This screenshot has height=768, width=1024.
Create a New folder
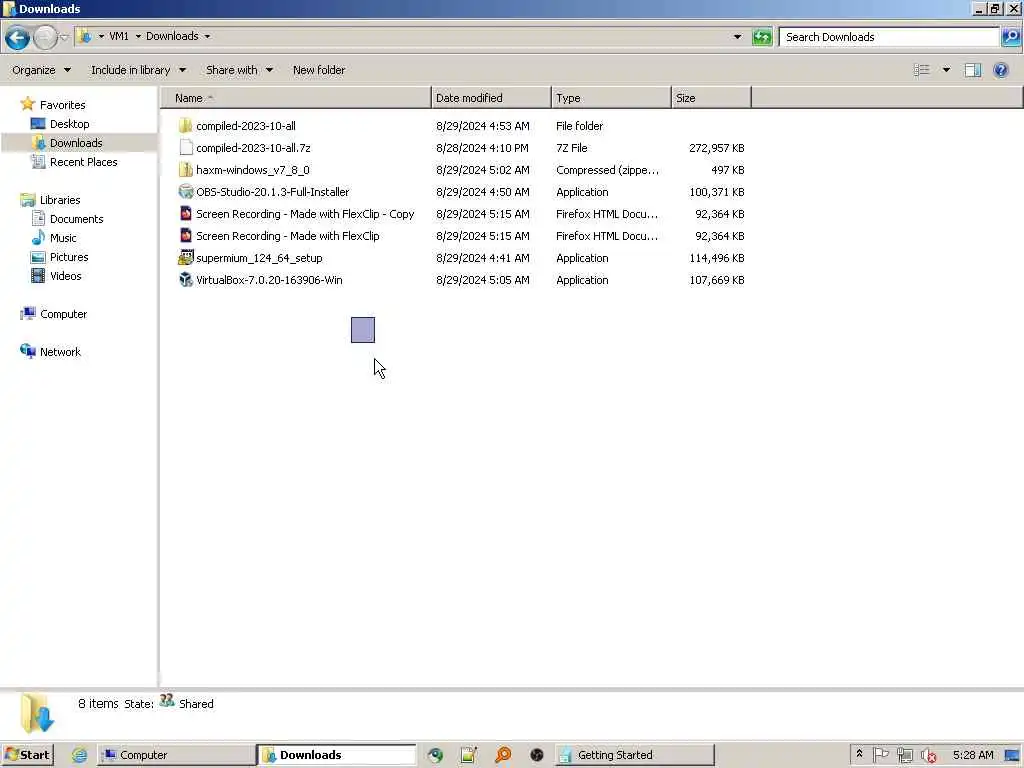pyautogui.click(x=319, y=70)
